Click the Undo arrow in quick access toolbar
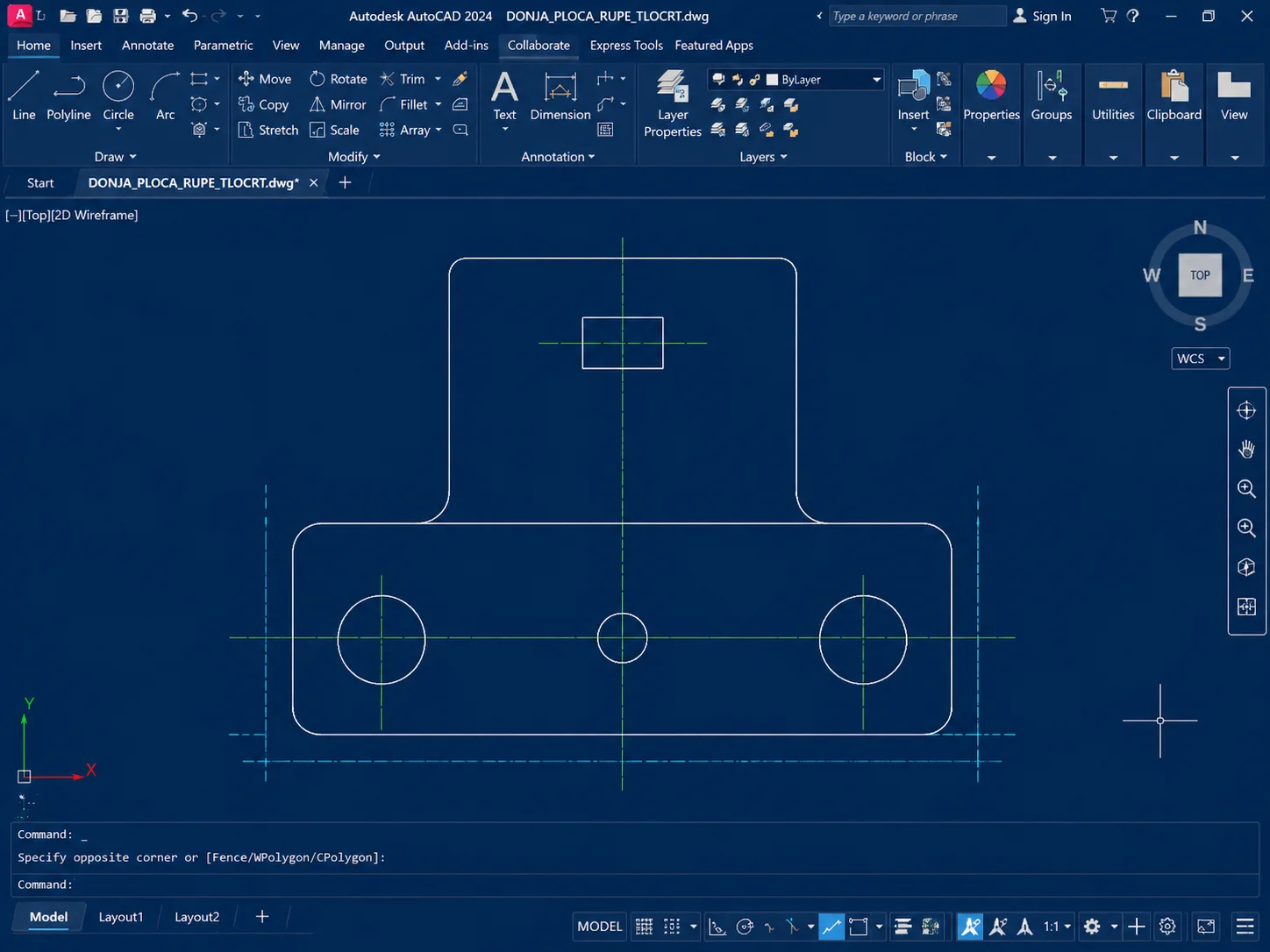Viewport: 1270px width, 952px height. point(189,16)
